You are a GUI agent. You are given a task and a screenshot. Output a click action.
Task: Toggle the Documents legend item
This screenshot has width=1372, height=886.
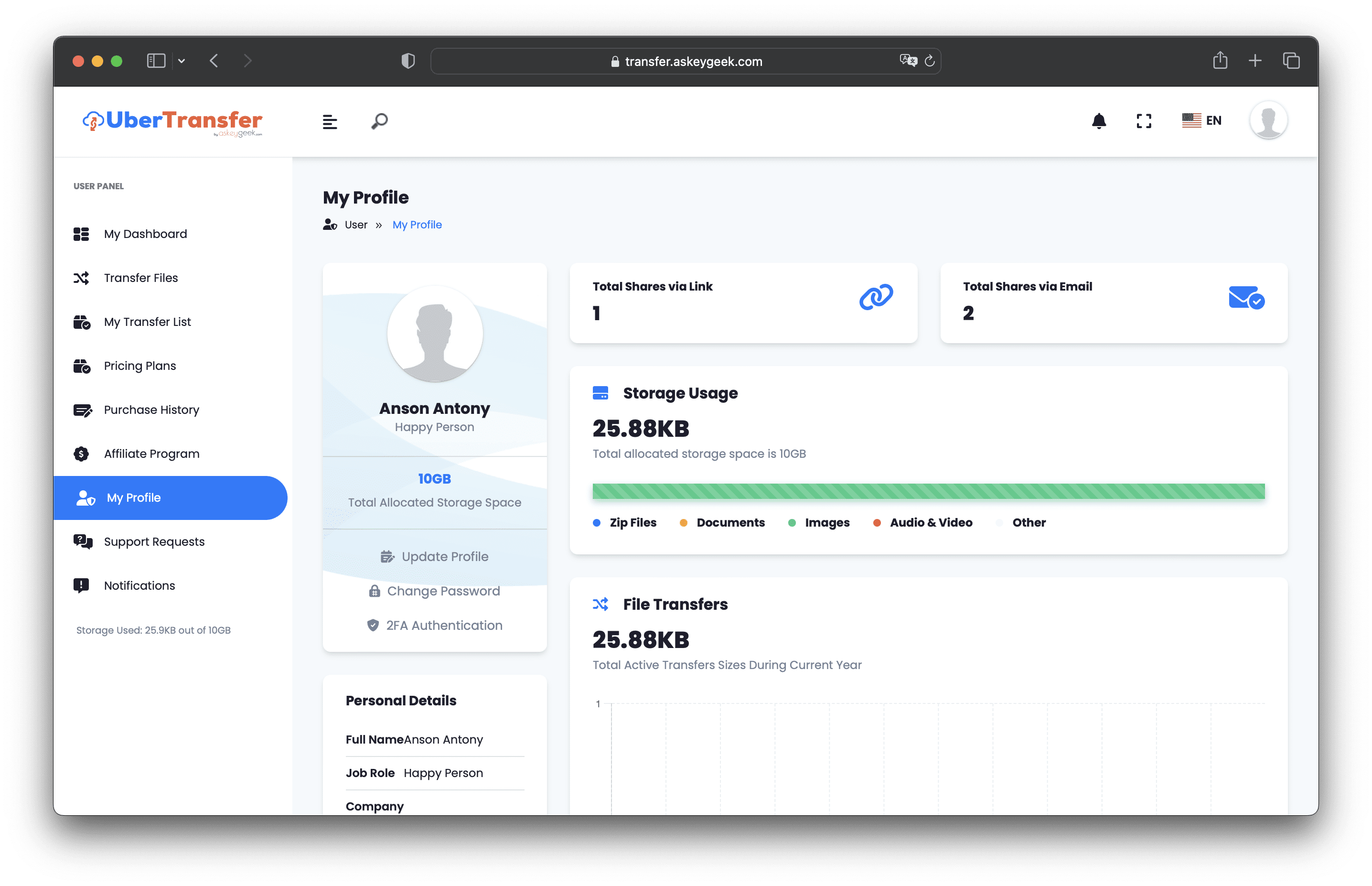tap(723, 522)
